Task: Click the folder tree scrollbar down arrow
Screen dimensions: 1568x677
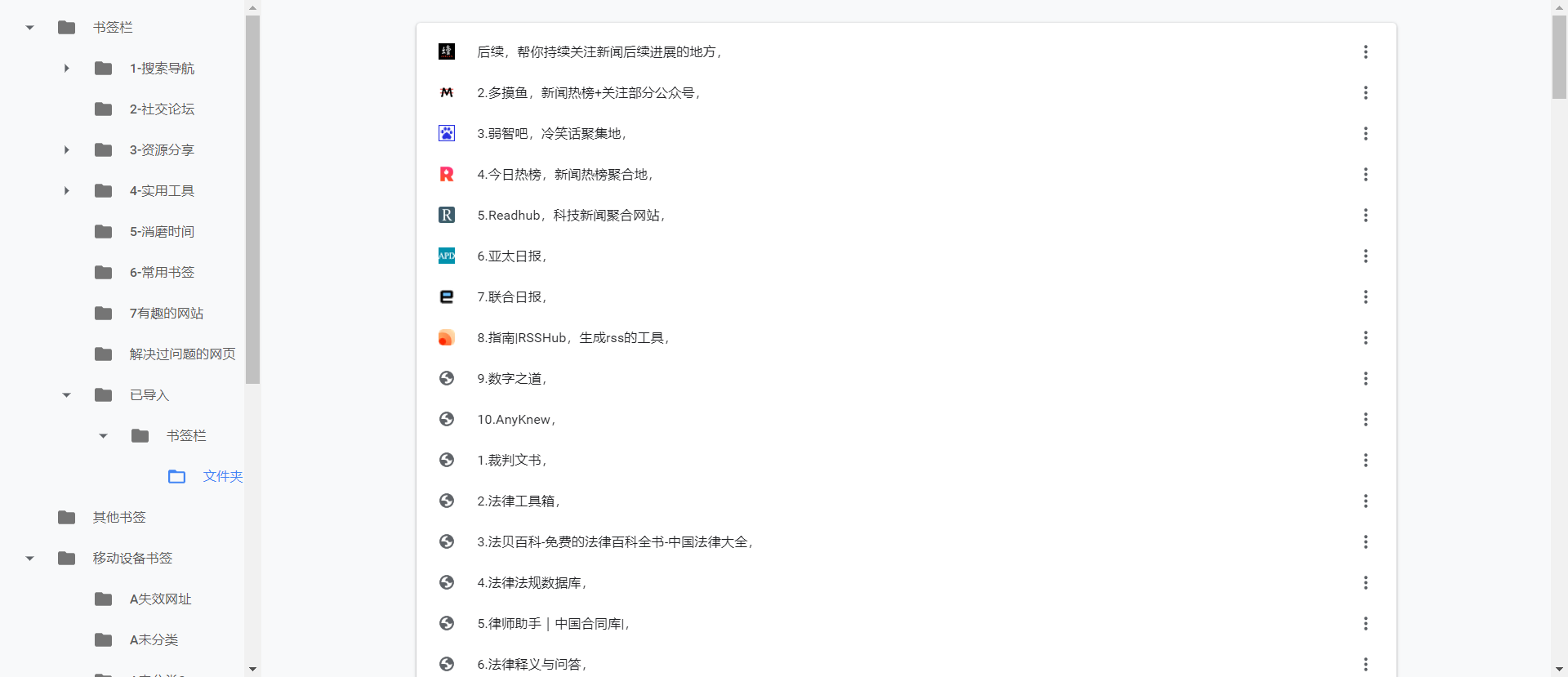Action: 253,670
